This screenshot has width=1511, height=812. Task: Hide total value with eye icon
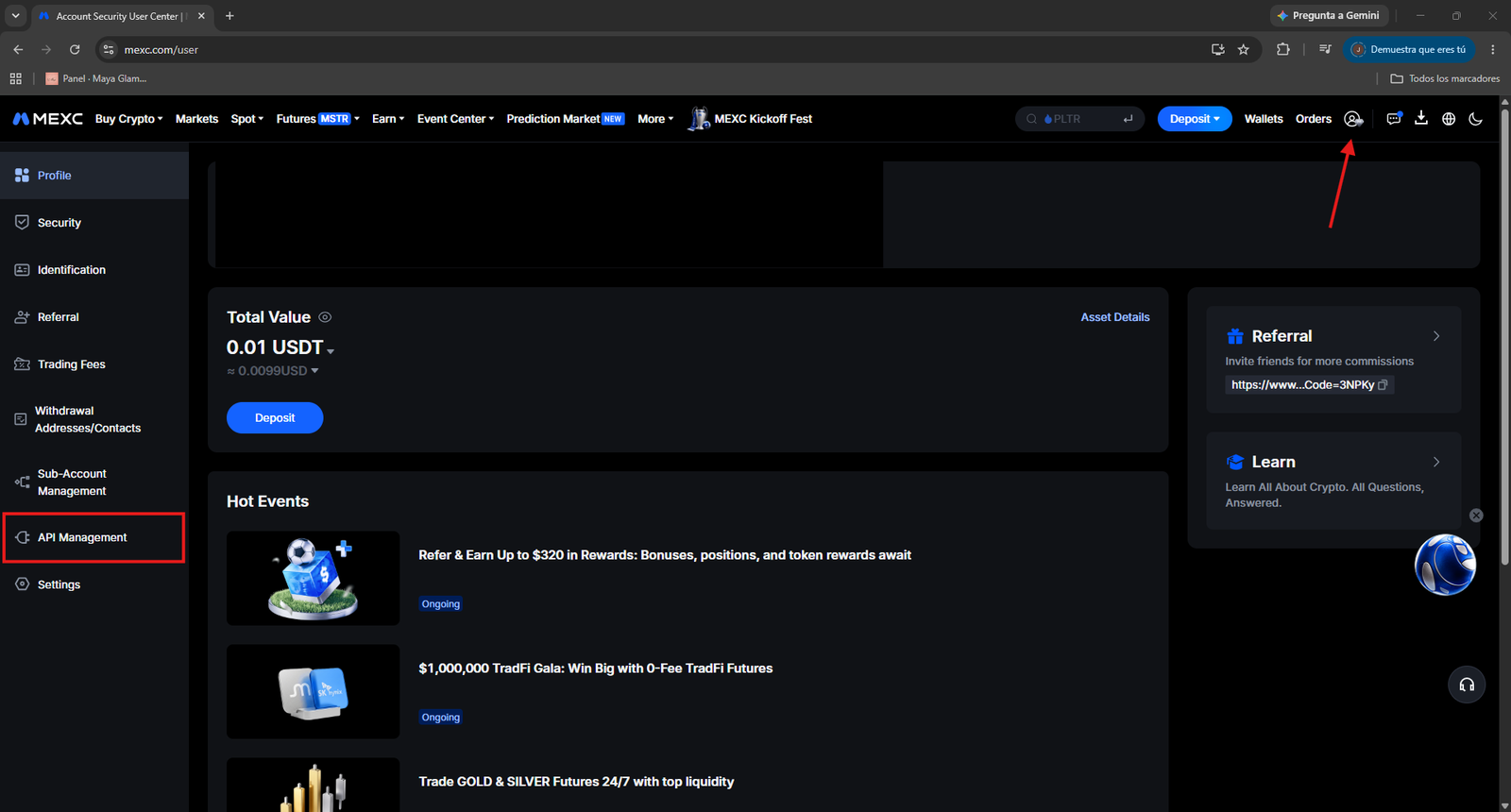coord(325,317)
